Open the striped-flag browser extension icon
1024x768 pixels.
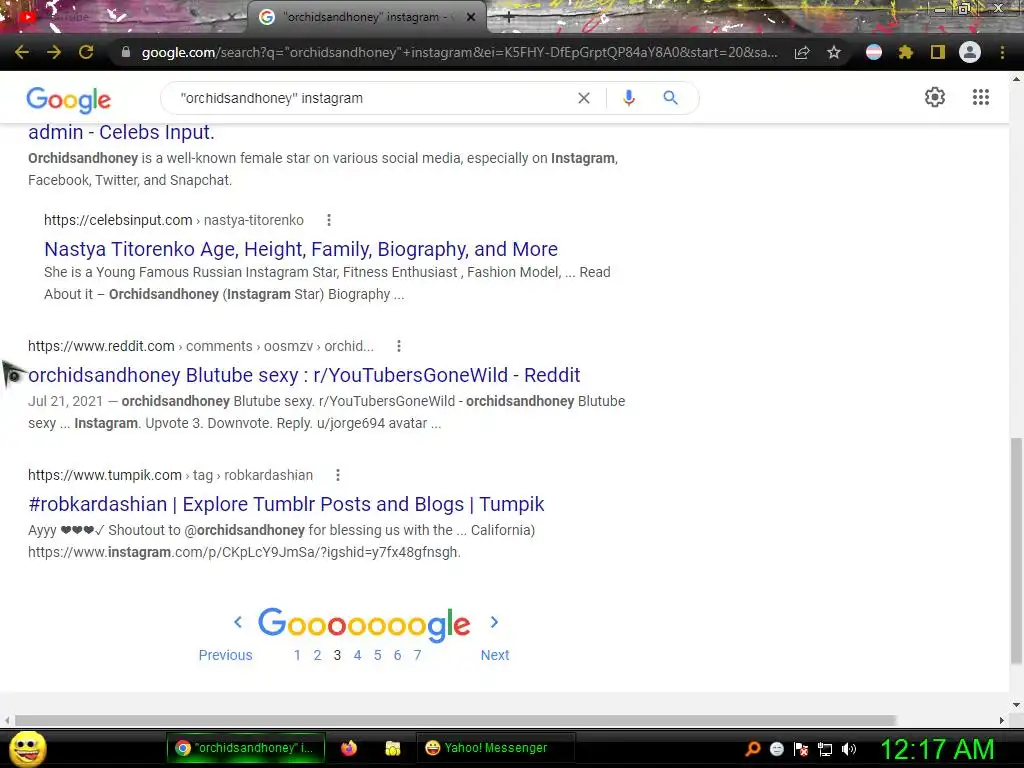point(874,52)
